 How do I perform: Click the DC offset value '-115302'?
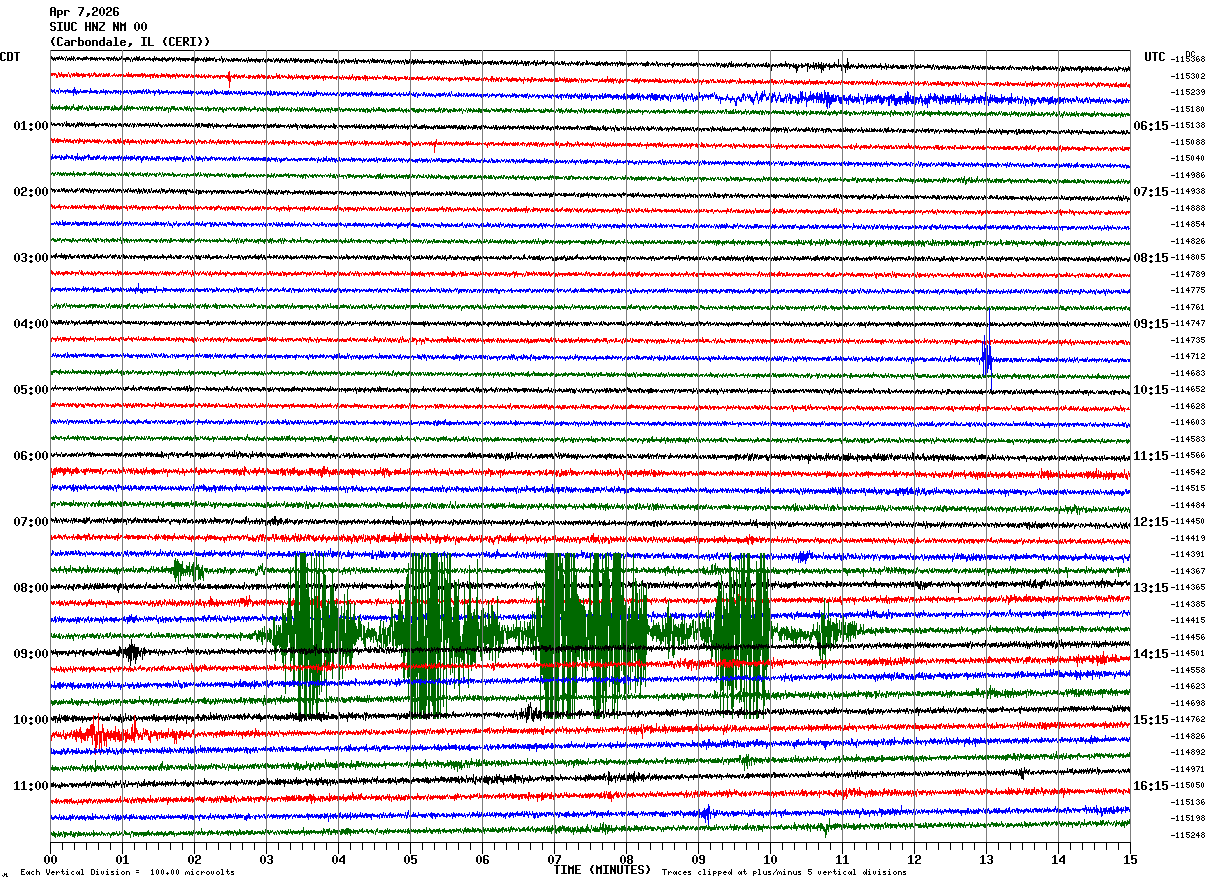point(1188,76)
